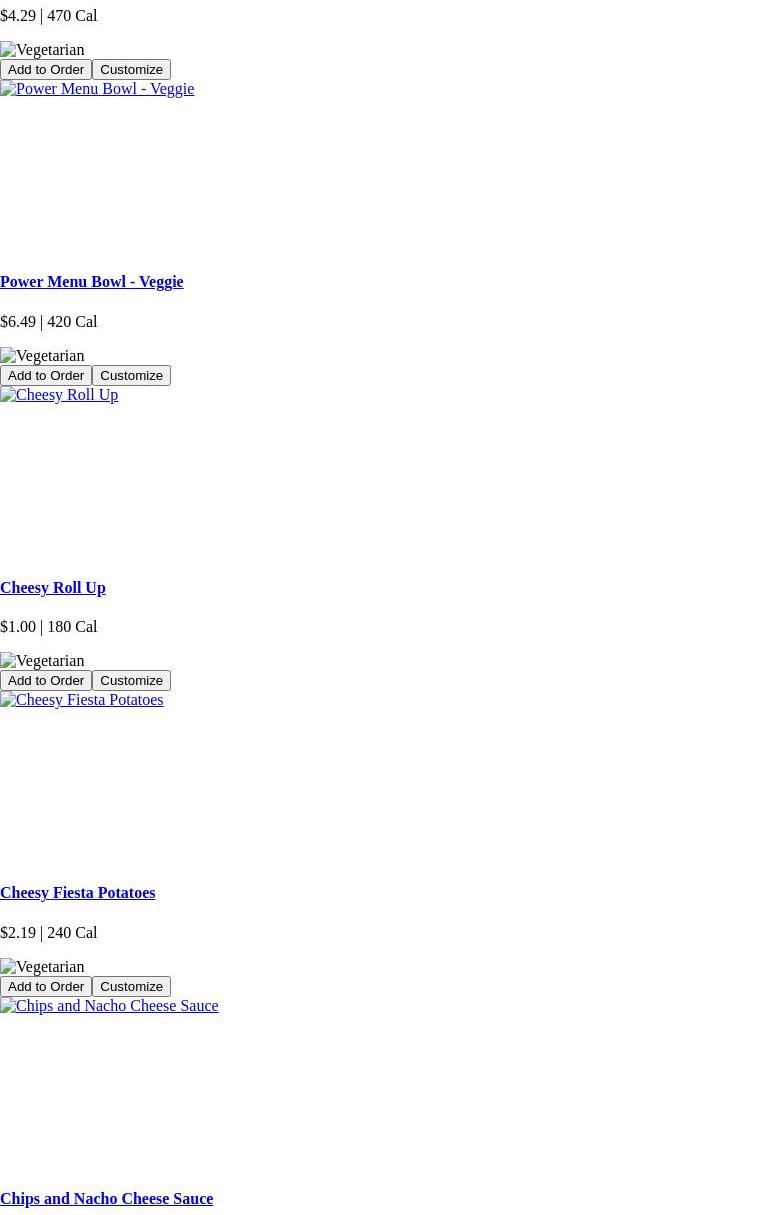Add Cheesy Roll Up to order
Screen dimensions: 769x1215
coord(46,681)
